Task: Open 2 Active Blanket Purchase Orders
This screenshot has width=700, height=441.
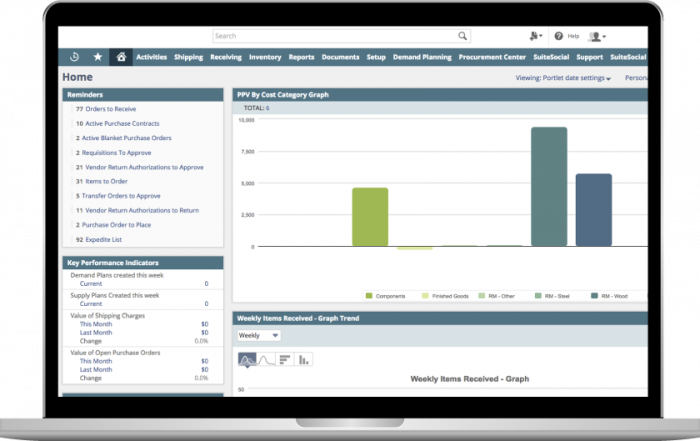Action: (124, 138)
